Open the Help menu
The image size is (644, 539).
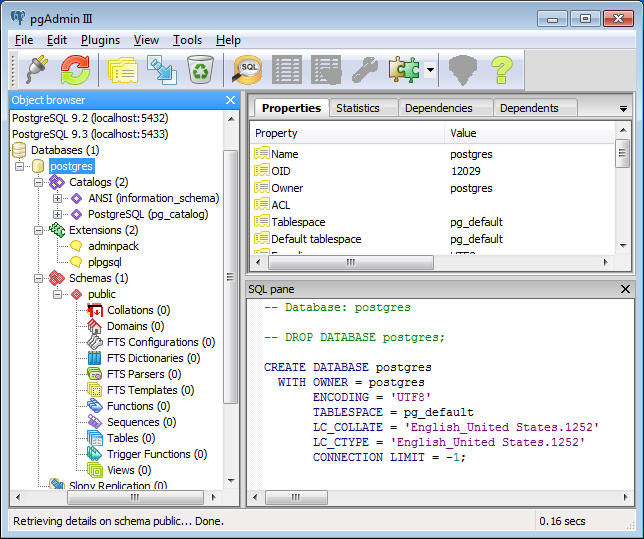(228, 40)
